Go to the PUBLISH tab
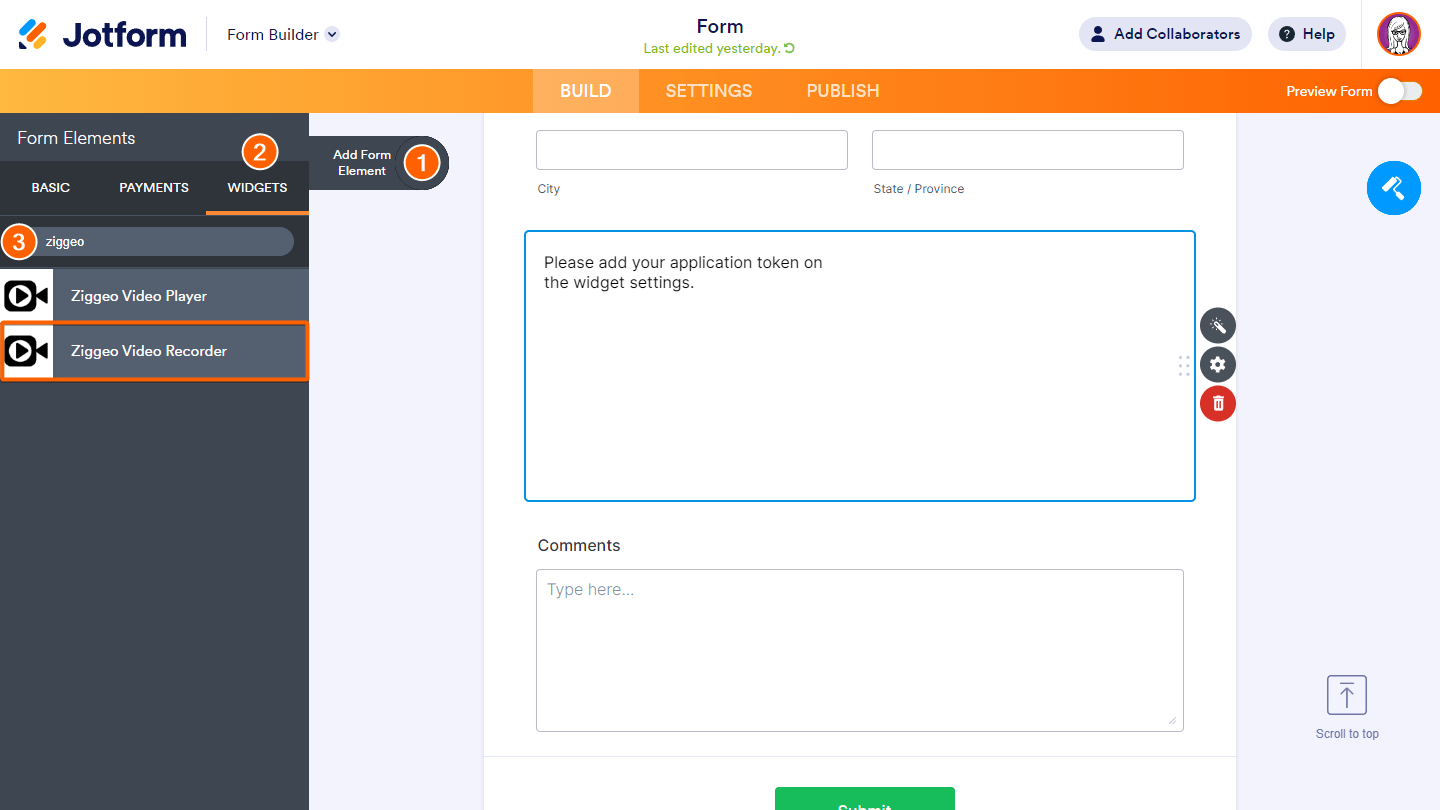1440x810 pixels. tap(843, 91)
